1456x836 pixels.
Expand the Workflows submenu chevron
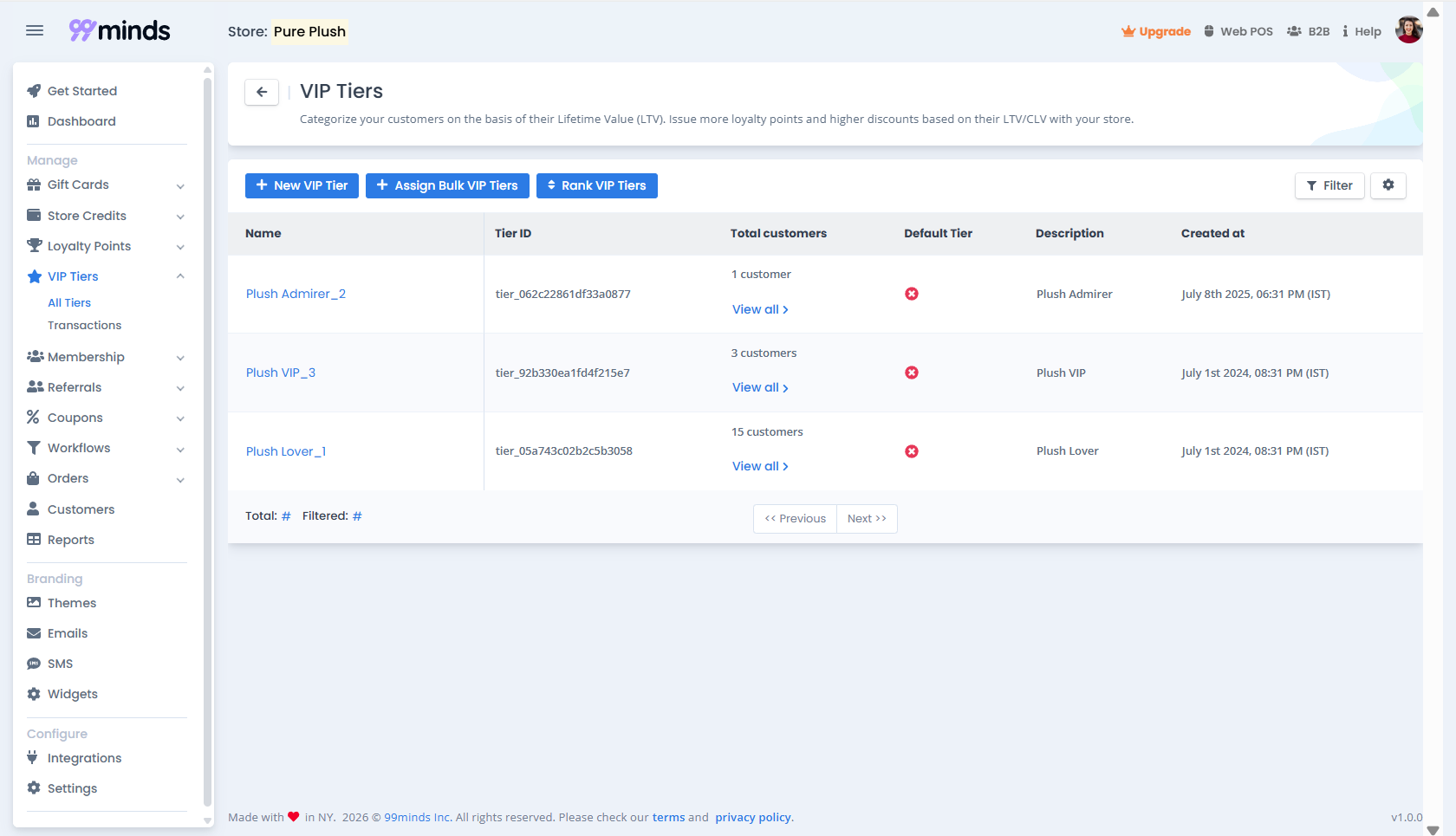(180, 450)
